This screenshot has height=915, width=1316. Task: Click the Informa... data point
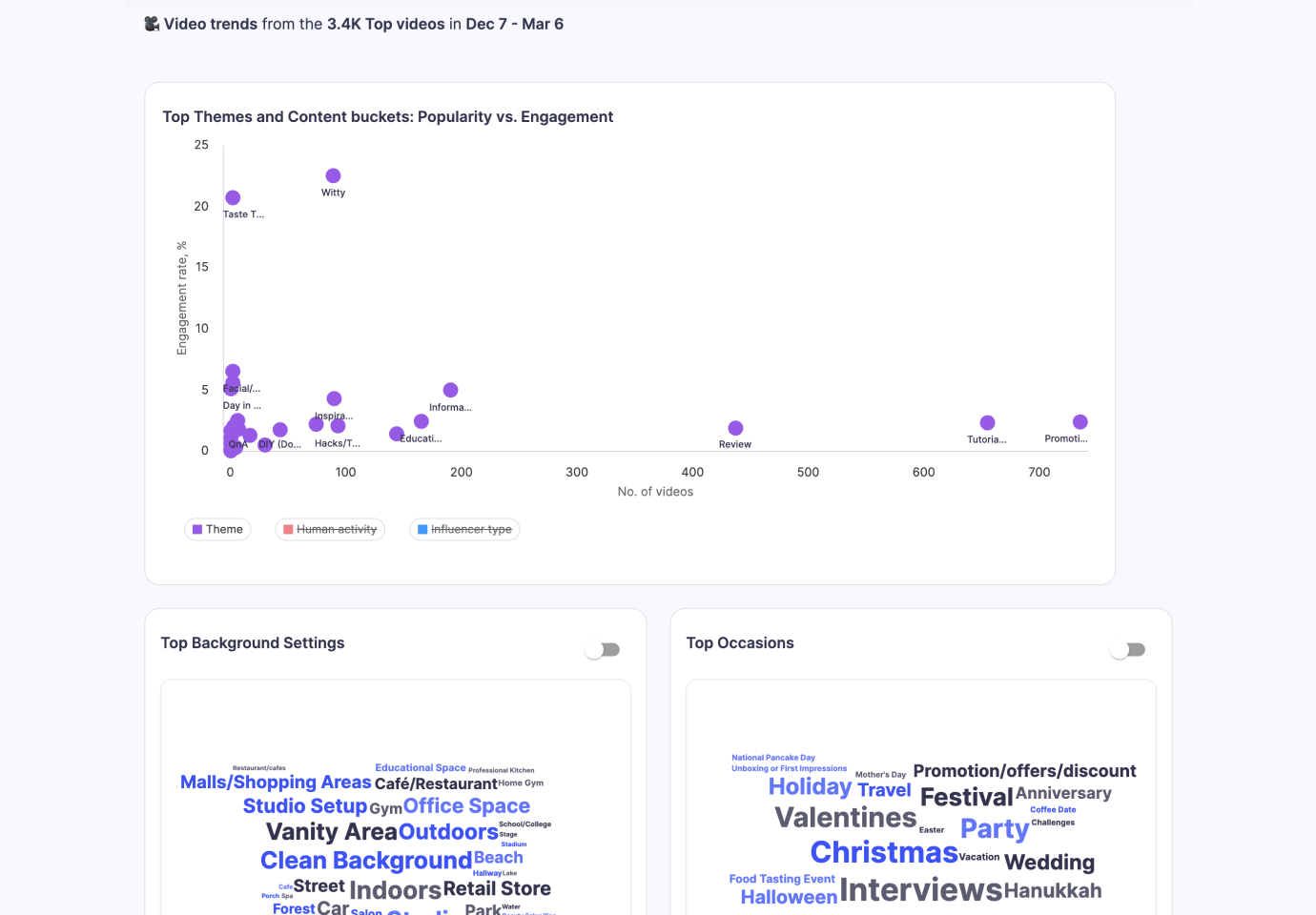(x=450, y=391)
